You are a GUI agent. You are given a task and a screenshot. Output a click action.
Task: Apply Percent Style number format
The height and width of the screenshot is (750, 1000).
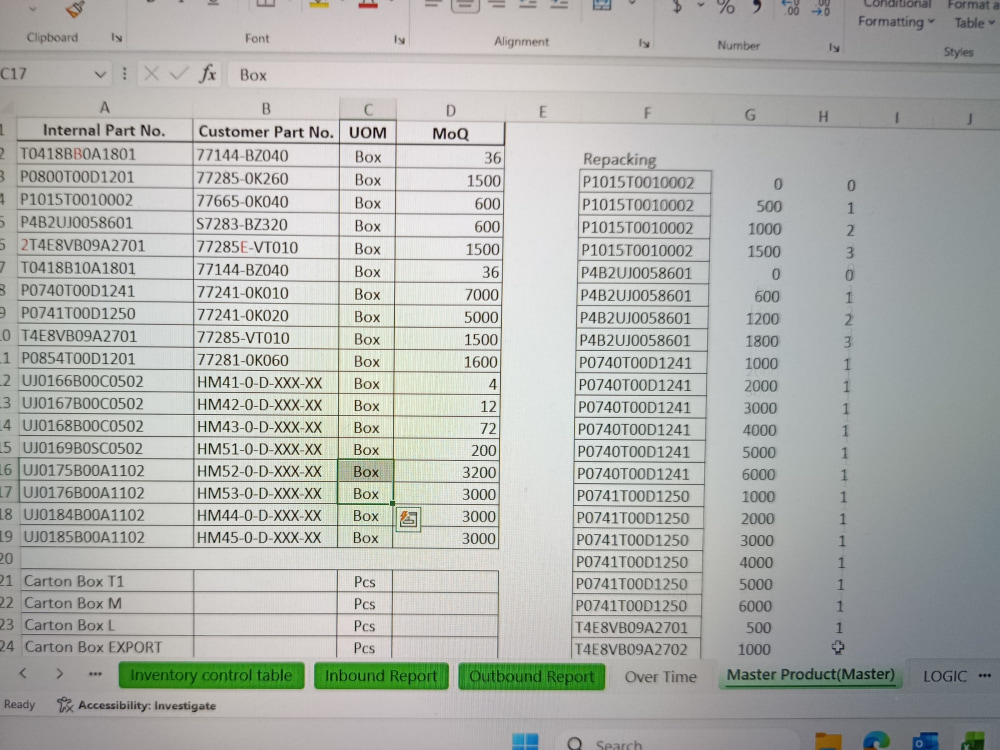coord(726,8)
